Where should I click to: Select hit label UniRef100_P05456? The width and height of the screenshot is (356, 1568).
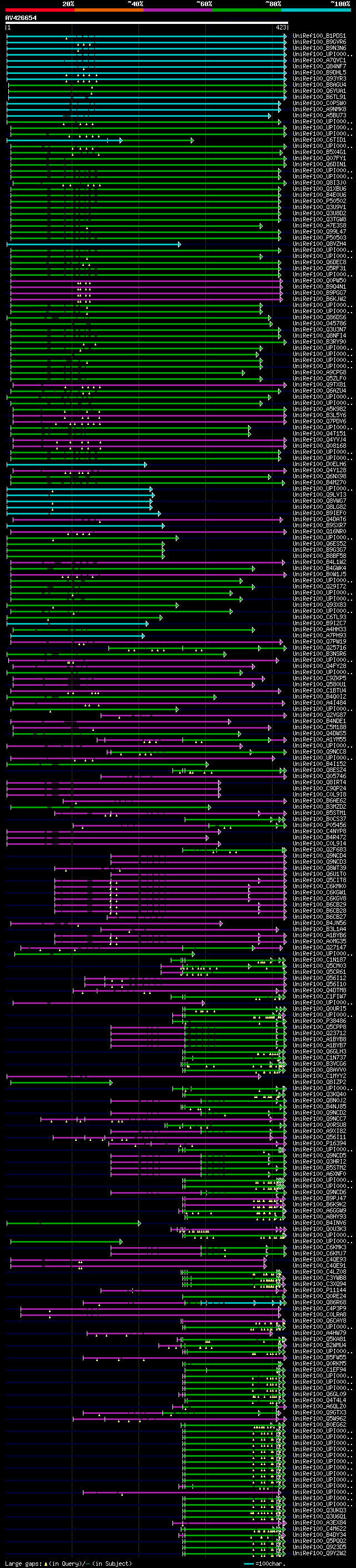[319, 825]
